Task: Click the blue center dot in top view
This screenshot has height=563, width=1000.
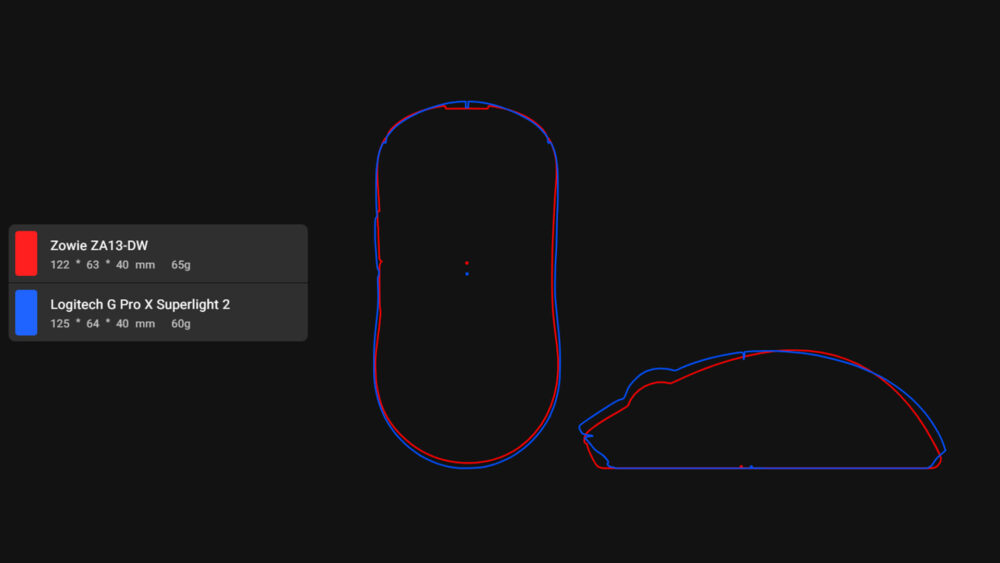Action: point(467,274)
